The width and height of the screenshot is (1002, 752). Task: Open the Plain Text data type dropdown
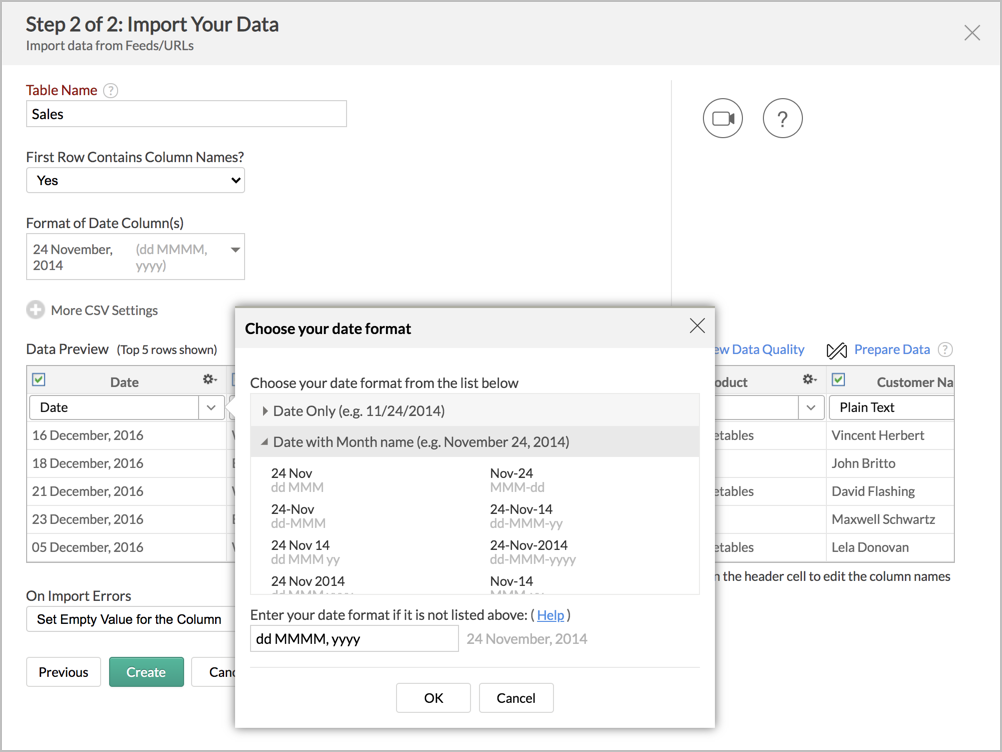891,408
